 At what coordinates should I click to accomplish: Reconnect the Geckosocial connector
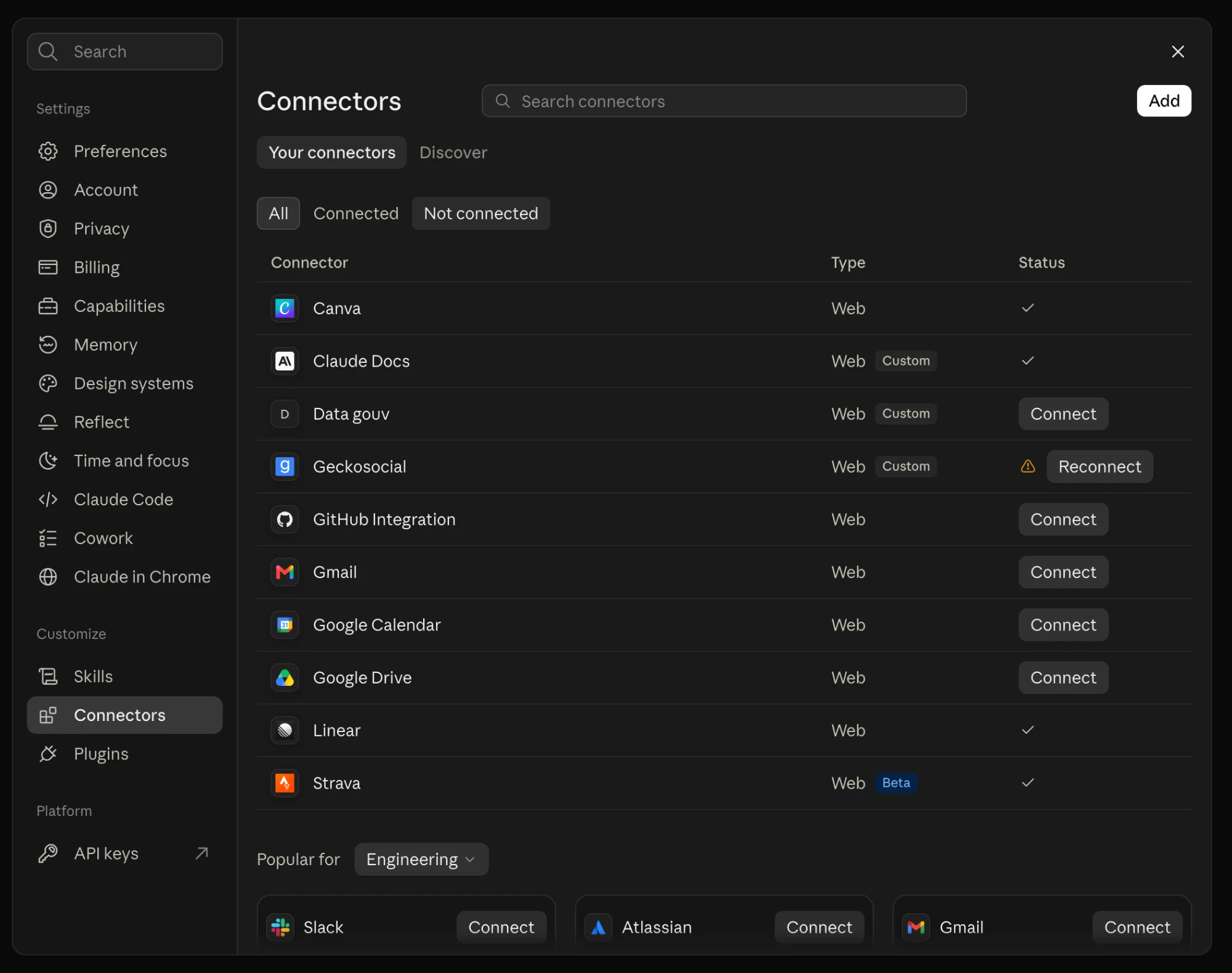click(1100, 466)
